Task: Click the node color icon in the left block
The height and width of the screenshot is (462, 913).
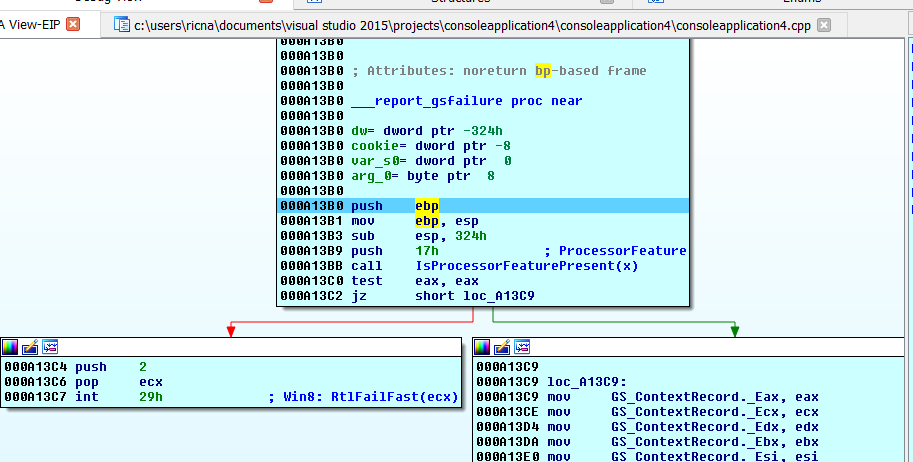Action: [11, 347]
